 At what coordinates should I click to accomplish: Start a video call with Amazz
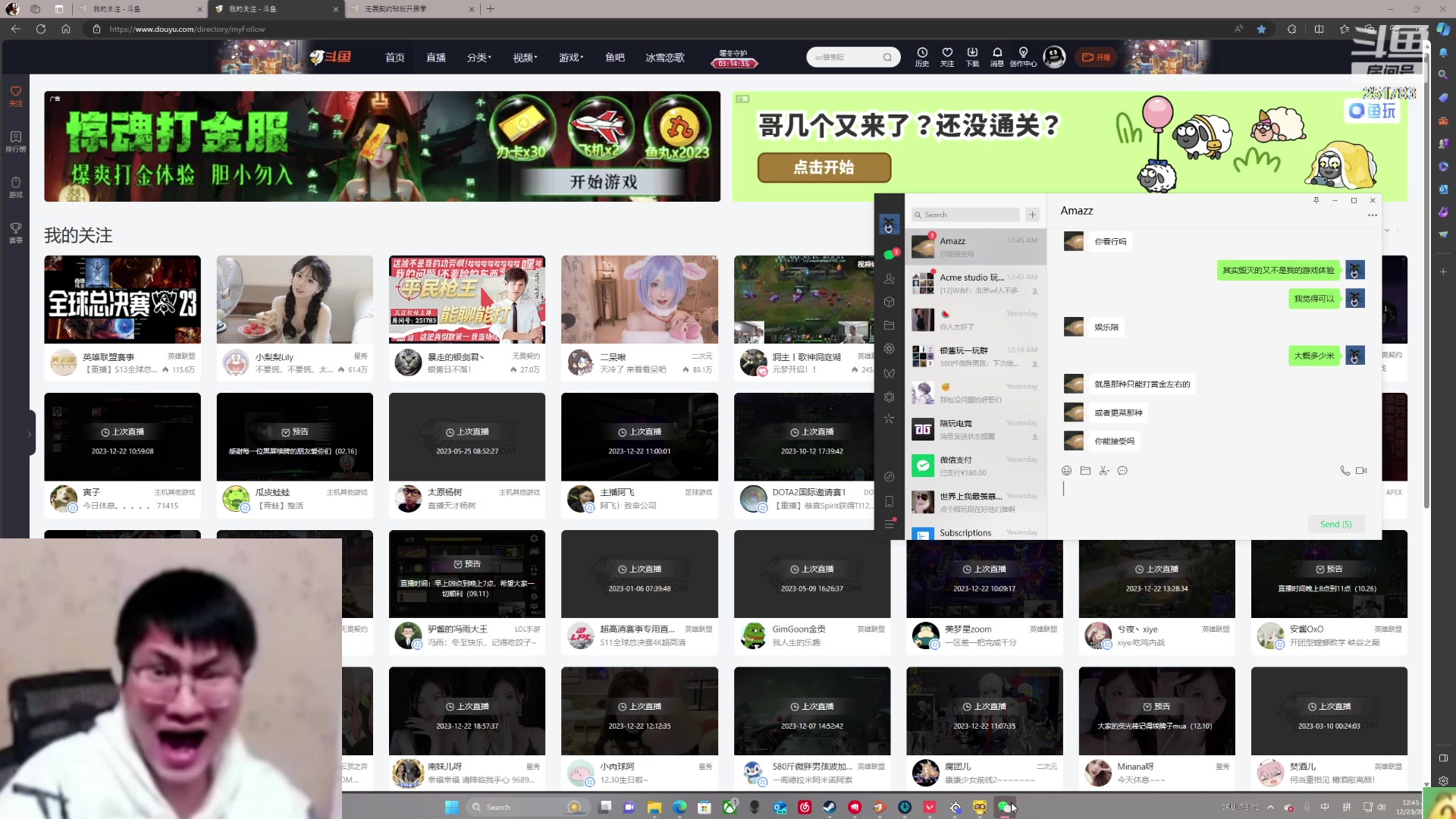tap(1362, 470)
